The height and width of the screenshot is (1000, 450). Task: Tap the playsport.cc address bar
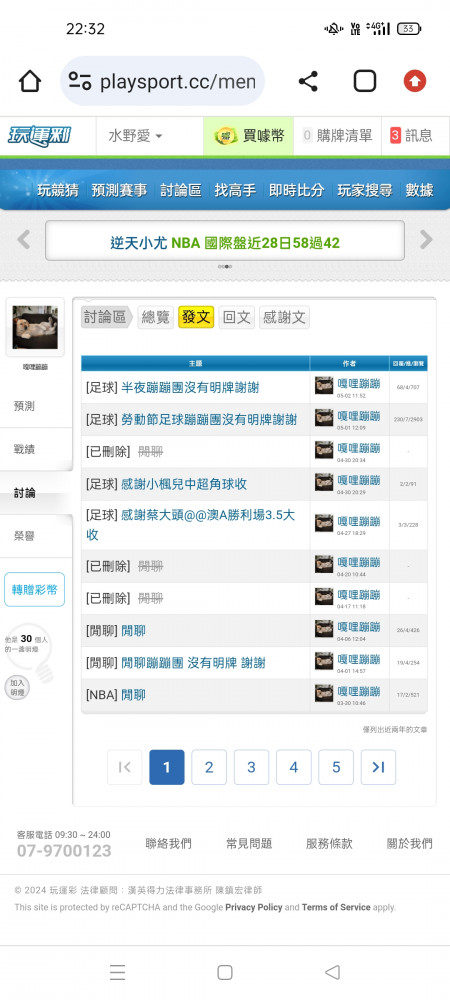point(163,82)
